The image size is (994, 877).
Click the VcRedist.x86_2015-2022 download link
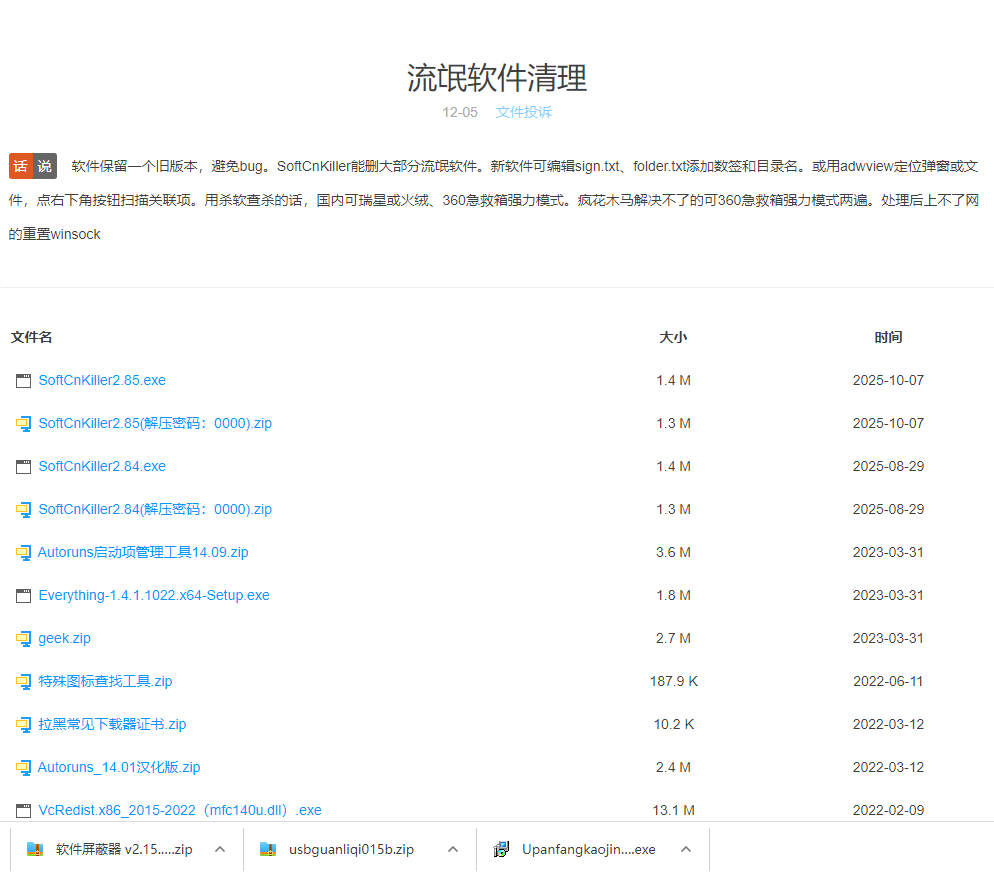pyautogui.click(x=174, y=810)
